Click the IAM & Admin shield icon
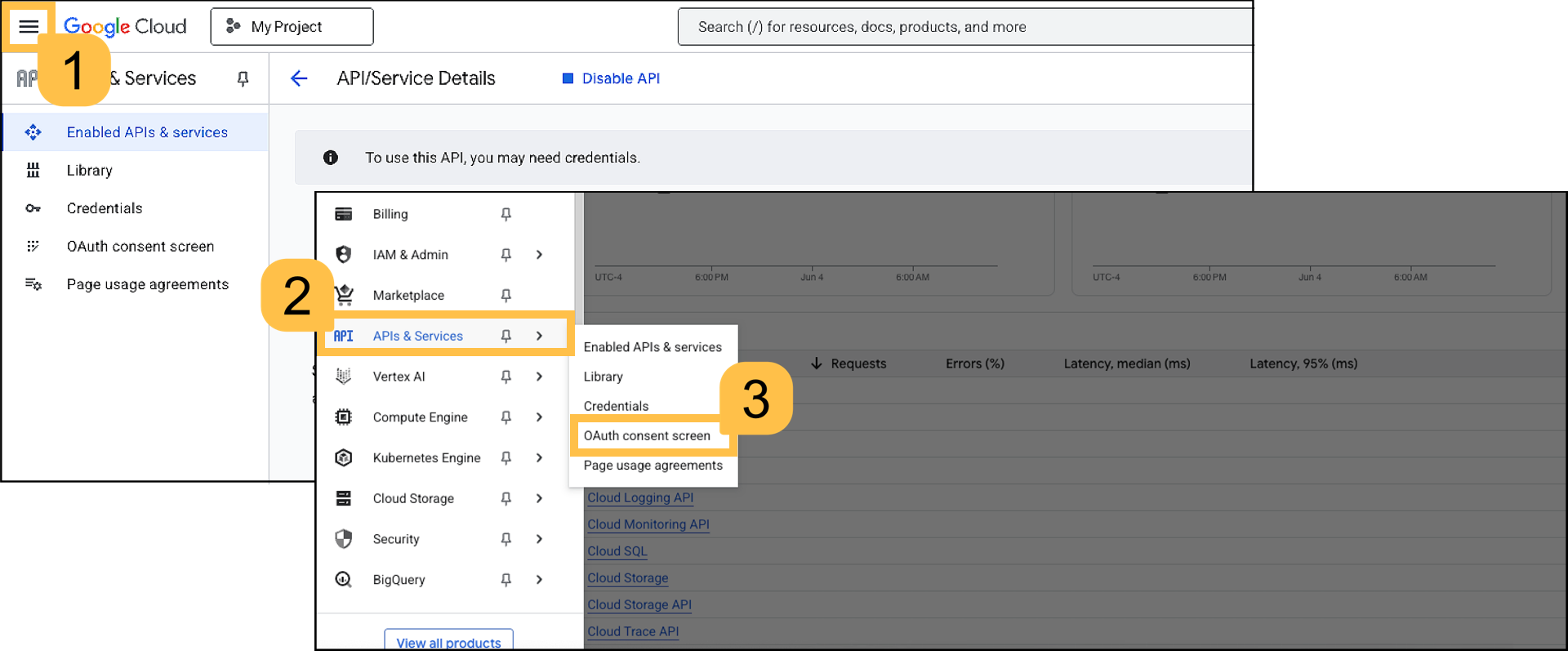This screenshot has height=651, width=1568. pyautogui.click(x=344, y=255)
